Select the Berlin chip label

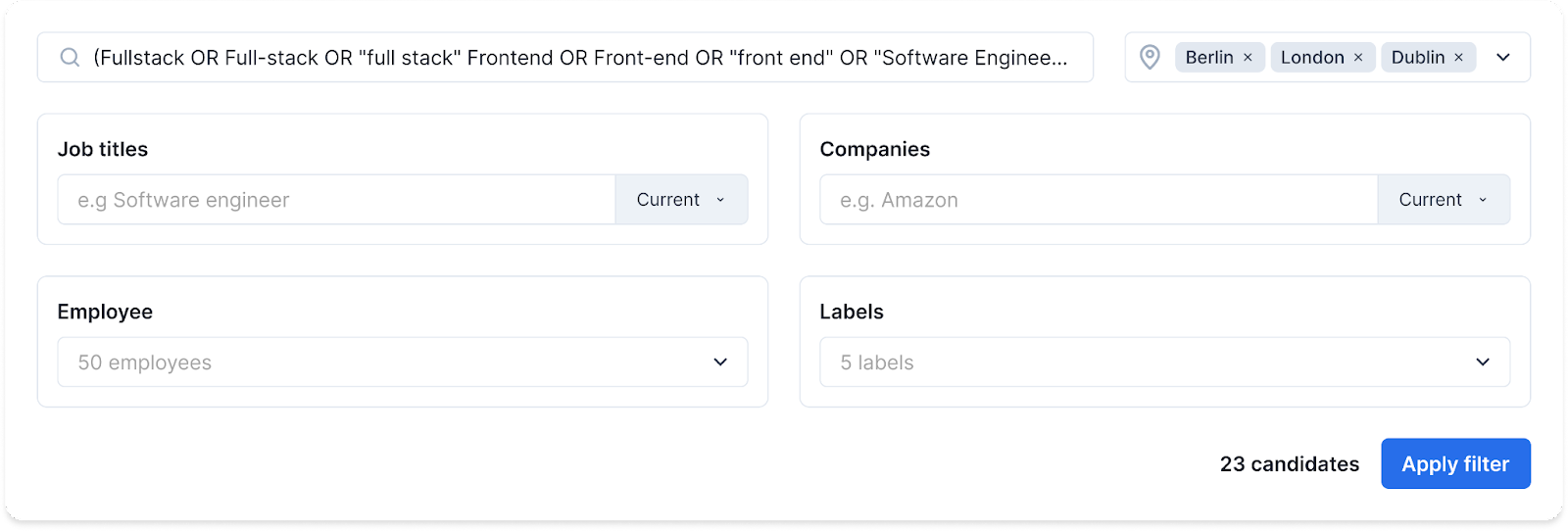tap(1209, 58)
